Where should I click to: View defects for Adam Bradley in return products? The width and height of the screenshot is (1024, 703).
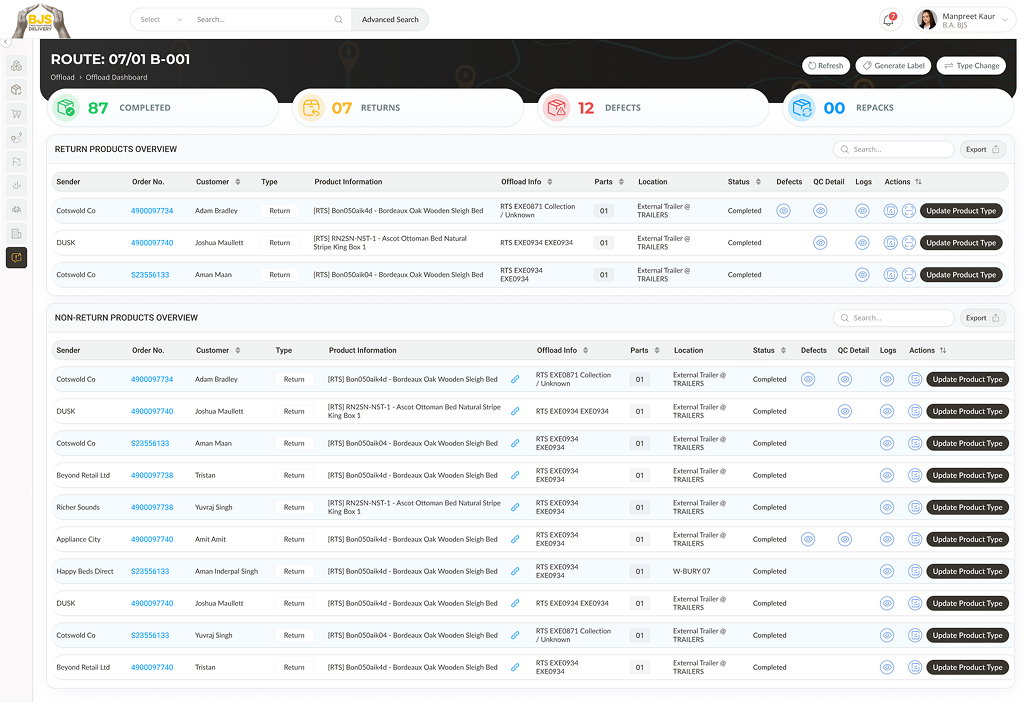(783, 211)
